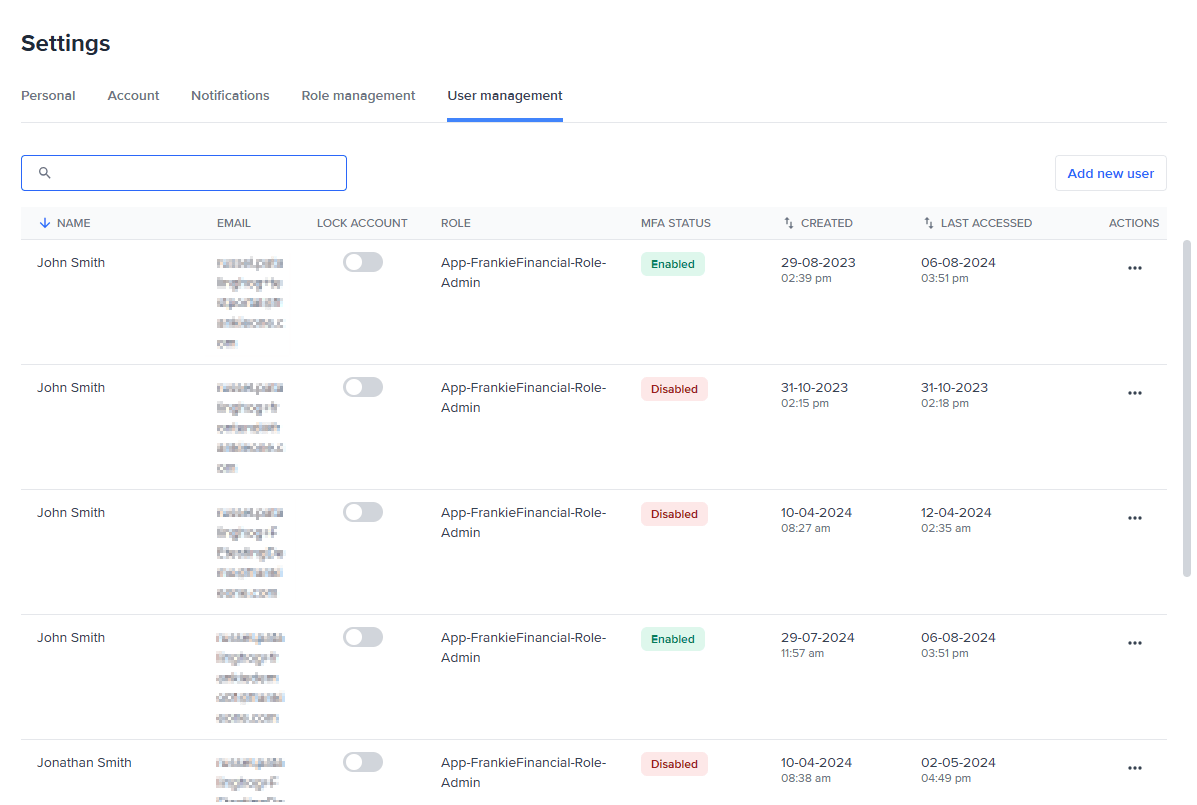Click the sort arrow on the NAME column
Viewport: 1197px width, 805px height.
44,223
